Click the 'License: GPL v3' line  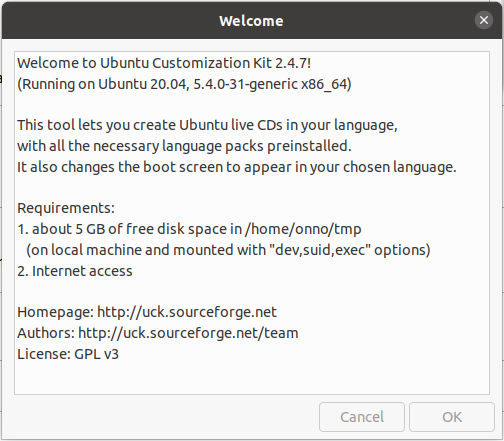click(x=68, y=354)
